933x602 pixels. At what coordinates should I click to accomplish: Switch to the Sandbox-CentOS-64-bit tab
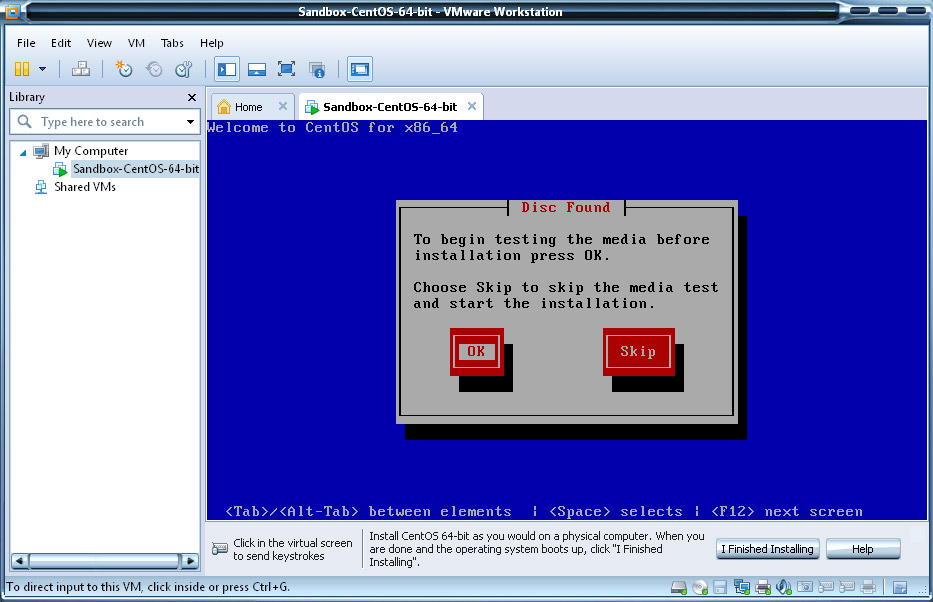[390, 107]
